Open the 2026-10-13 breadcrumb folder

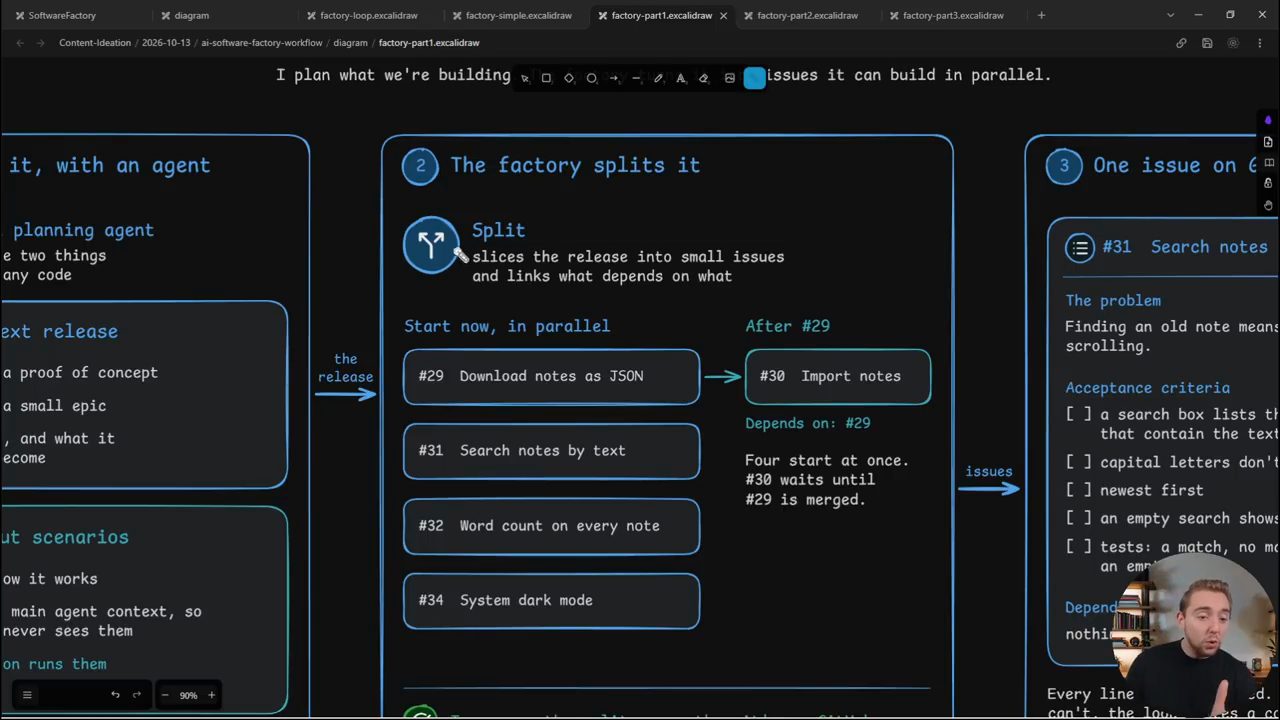pyautogui.click(x=166, y=43)
